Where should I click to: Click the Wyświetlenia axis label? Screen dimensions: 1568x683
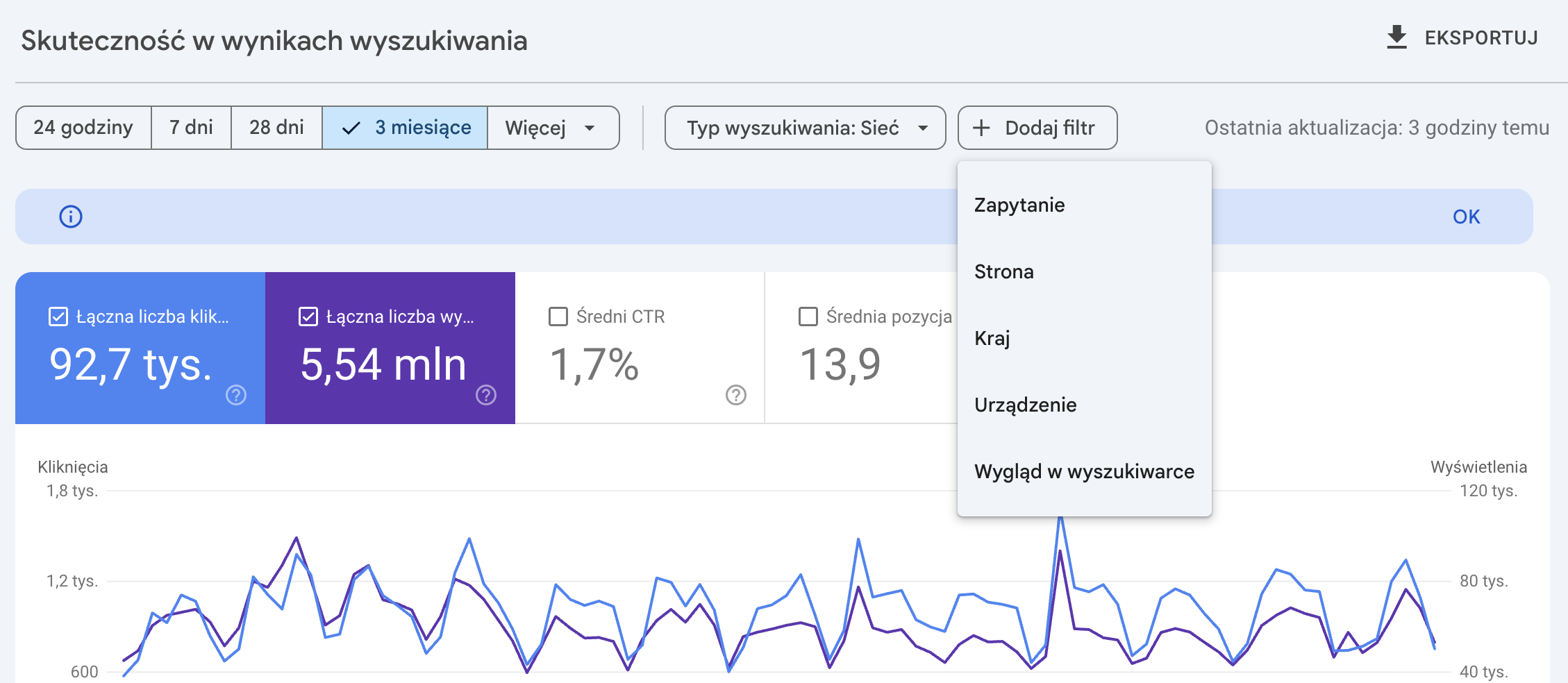click(x=1478, y=466)
